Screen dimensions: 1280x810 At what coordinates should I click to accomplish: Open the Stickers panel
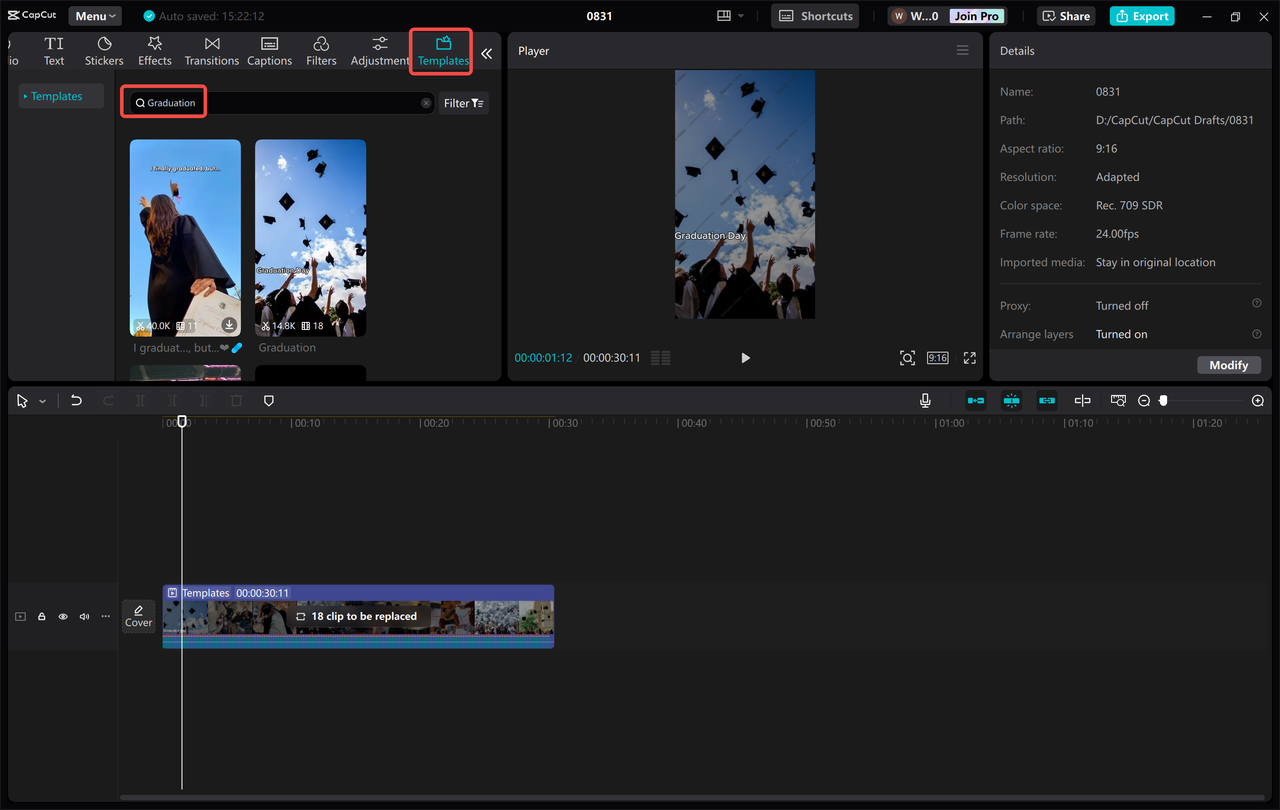tap(103, 50)
